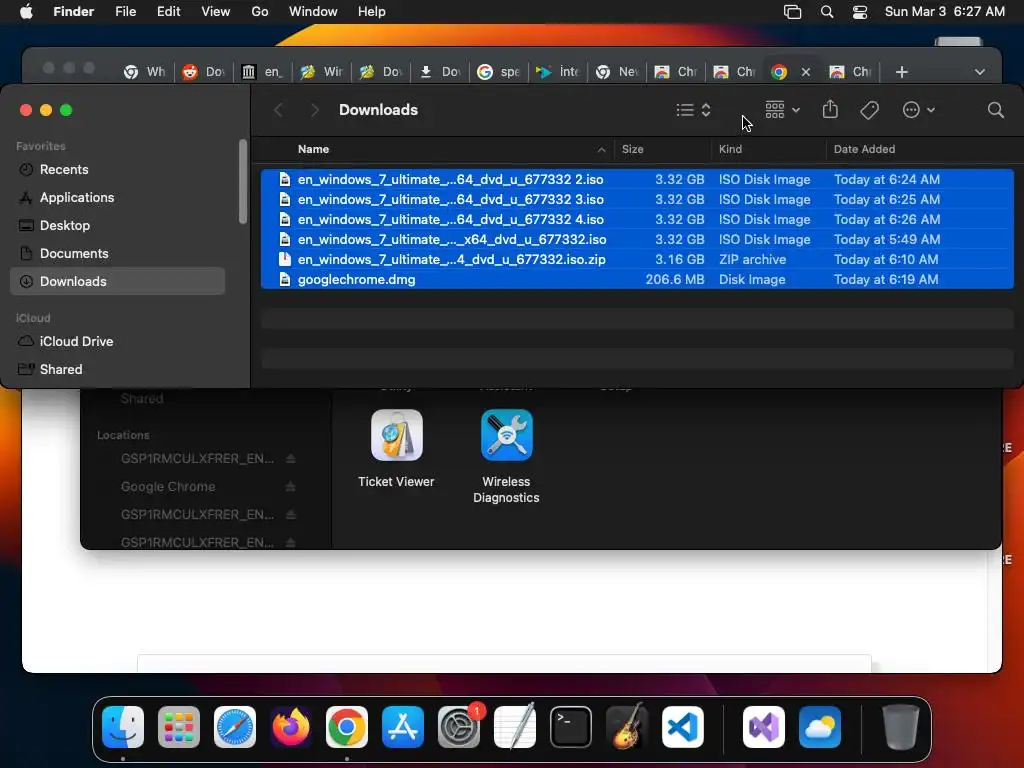This screenshot has width=1024, height=768.
Task: Launch Firefox from the Dock
Action: click(291, 727)
